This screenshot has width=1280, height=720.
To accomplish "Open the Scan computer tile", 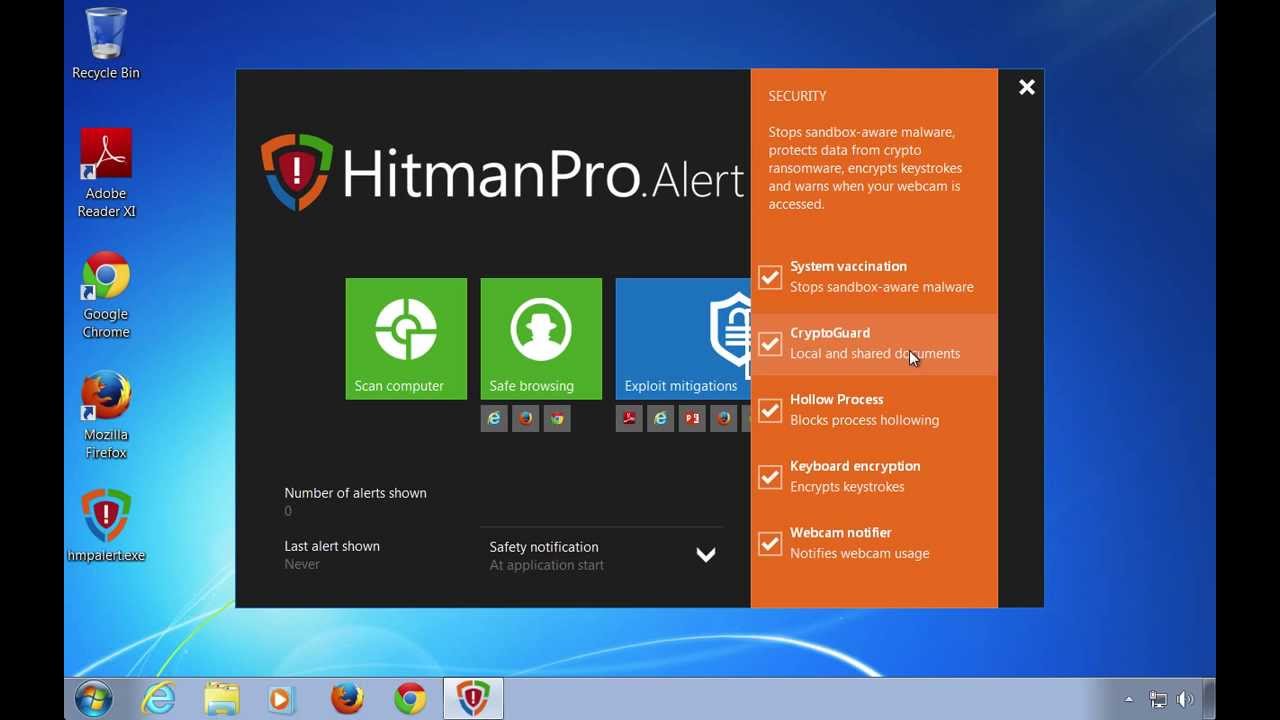I will click(406, 339).
